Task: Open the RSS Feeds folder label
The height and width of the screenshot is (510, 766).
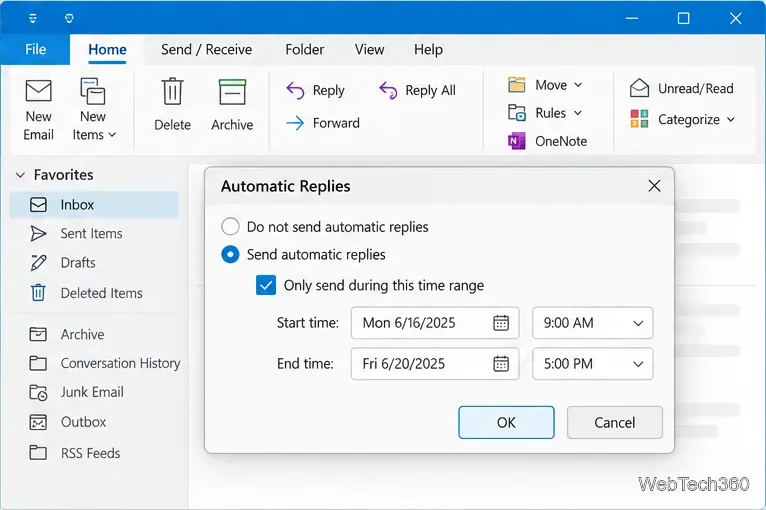Action: click(x=90, y=453)
